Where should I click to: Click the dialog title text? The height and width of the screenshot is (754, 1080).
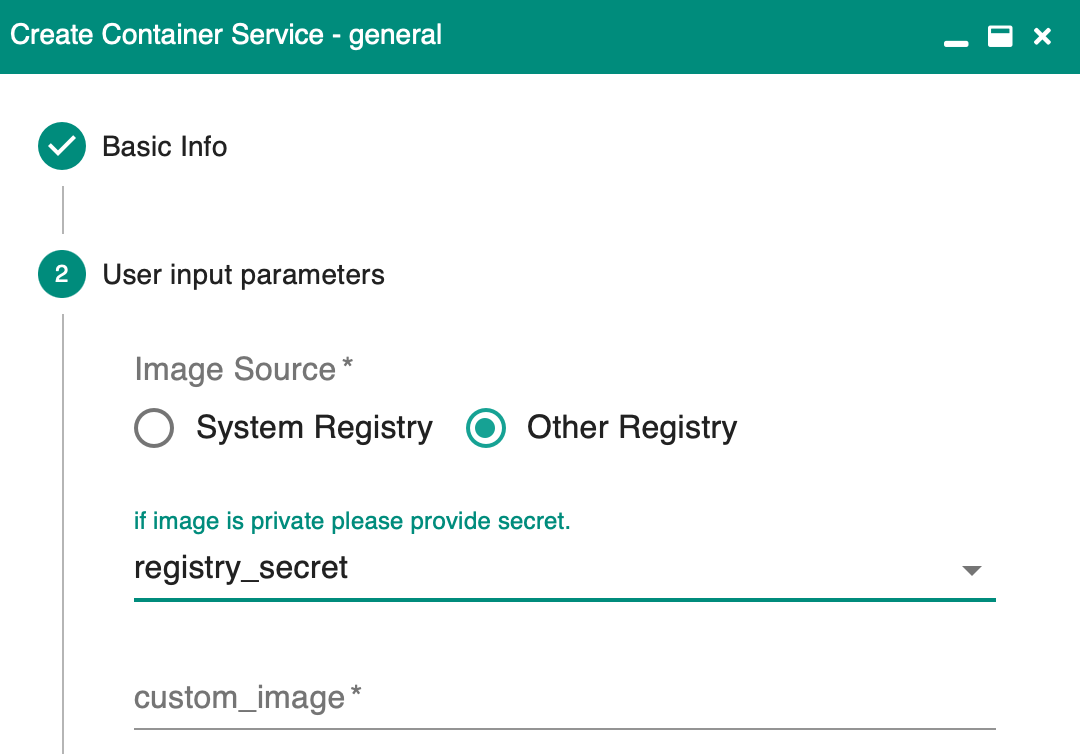(x=226, y=35)
